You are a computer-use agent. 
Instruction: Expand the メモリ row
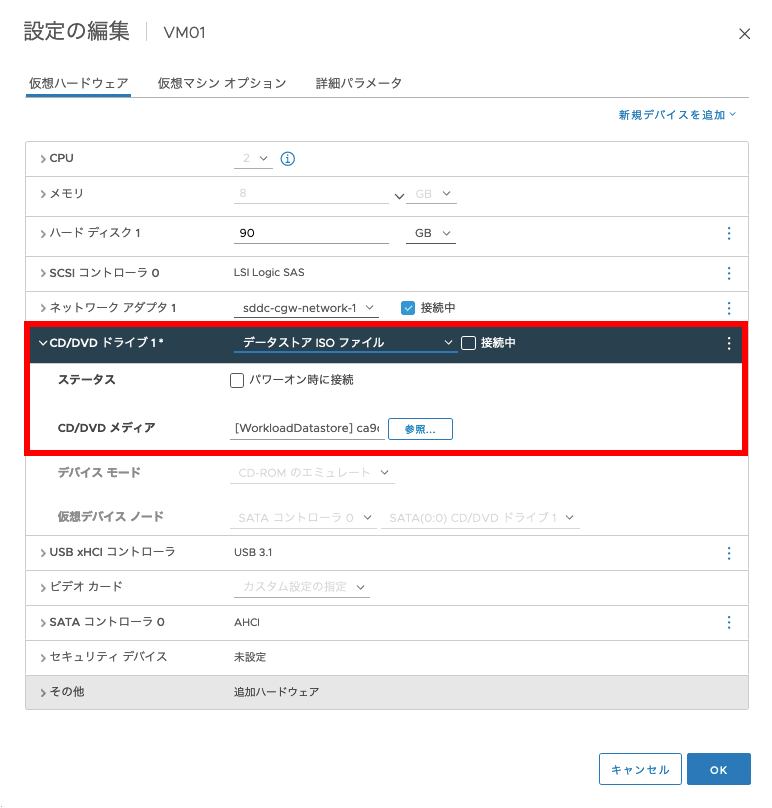pos(43,194)
